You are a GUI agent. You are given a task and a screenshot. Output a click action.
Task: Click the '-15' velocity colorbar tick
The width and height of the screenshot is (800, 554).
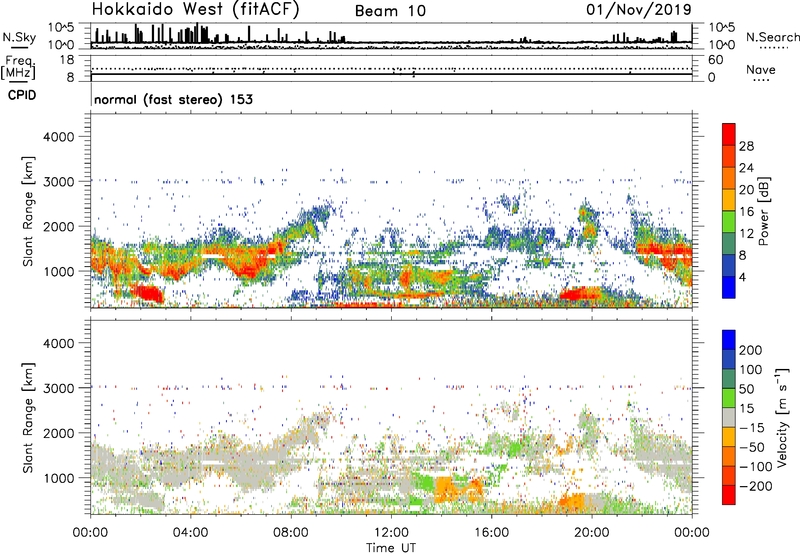click(752, 427)
